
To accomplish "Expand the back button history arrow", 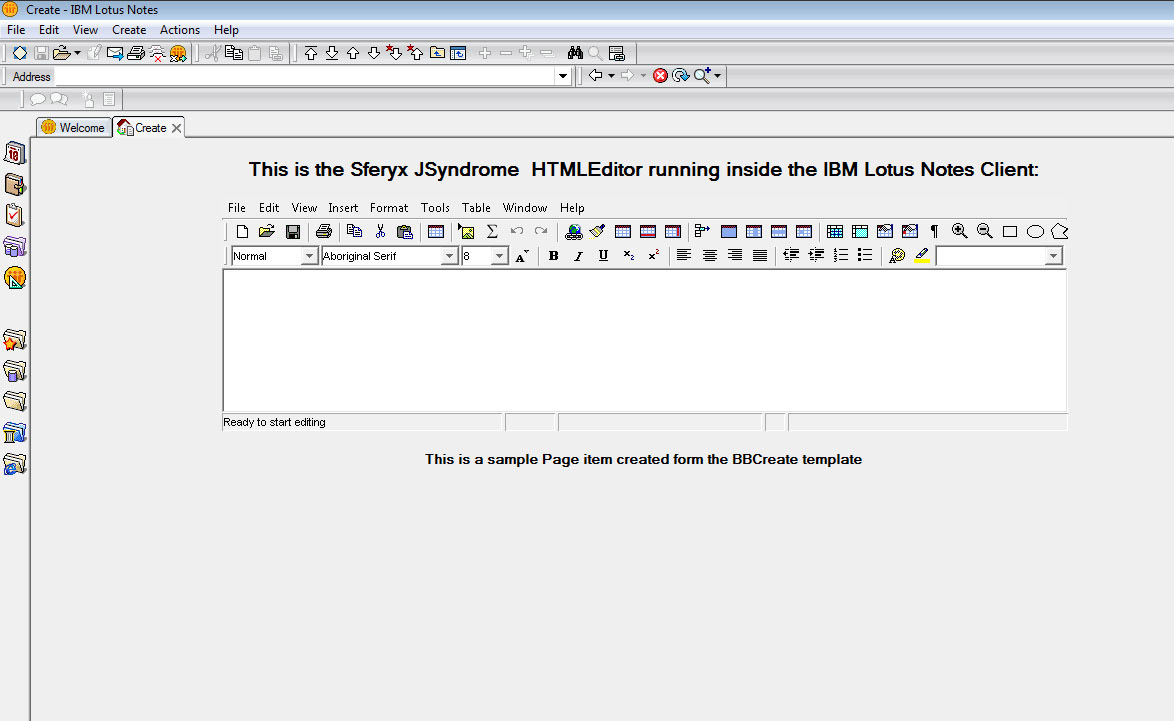I will pos(611,75).
